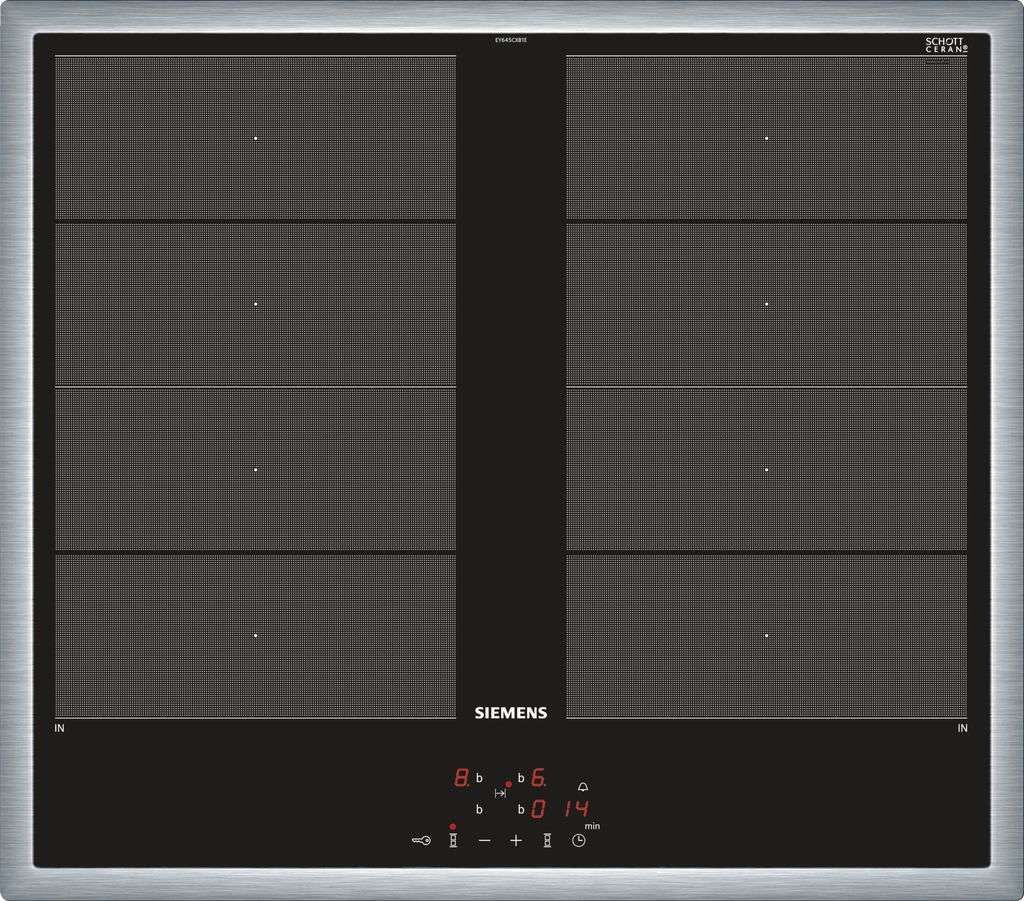Tap the top segment of the right cooking zone
Screen dimensions: 1024x901
click(x=767, y=138)
